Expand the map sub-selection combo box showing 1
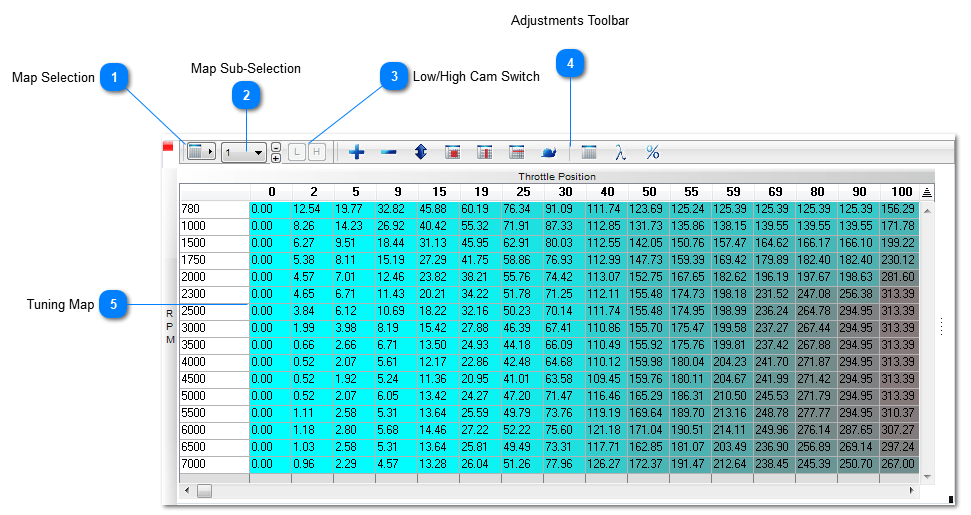Screen dimensions: 971x515 (244, 152)
